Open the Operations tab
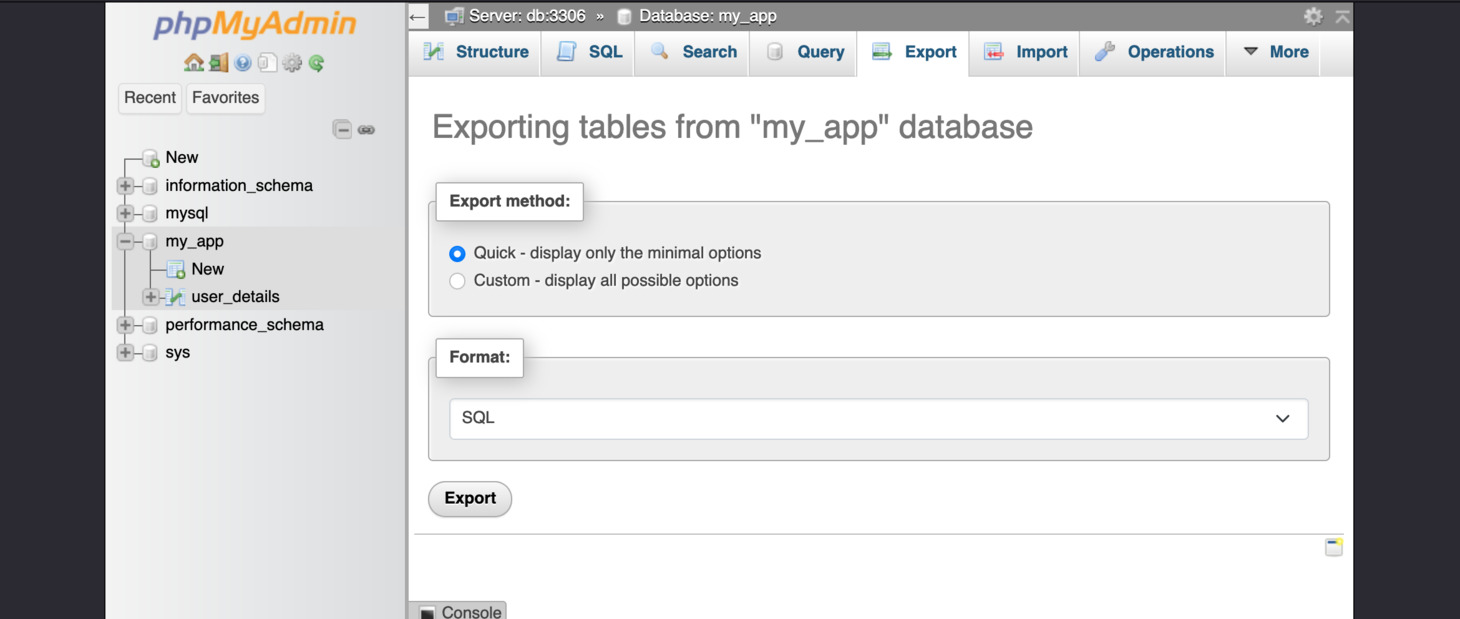 [1154, 52]
